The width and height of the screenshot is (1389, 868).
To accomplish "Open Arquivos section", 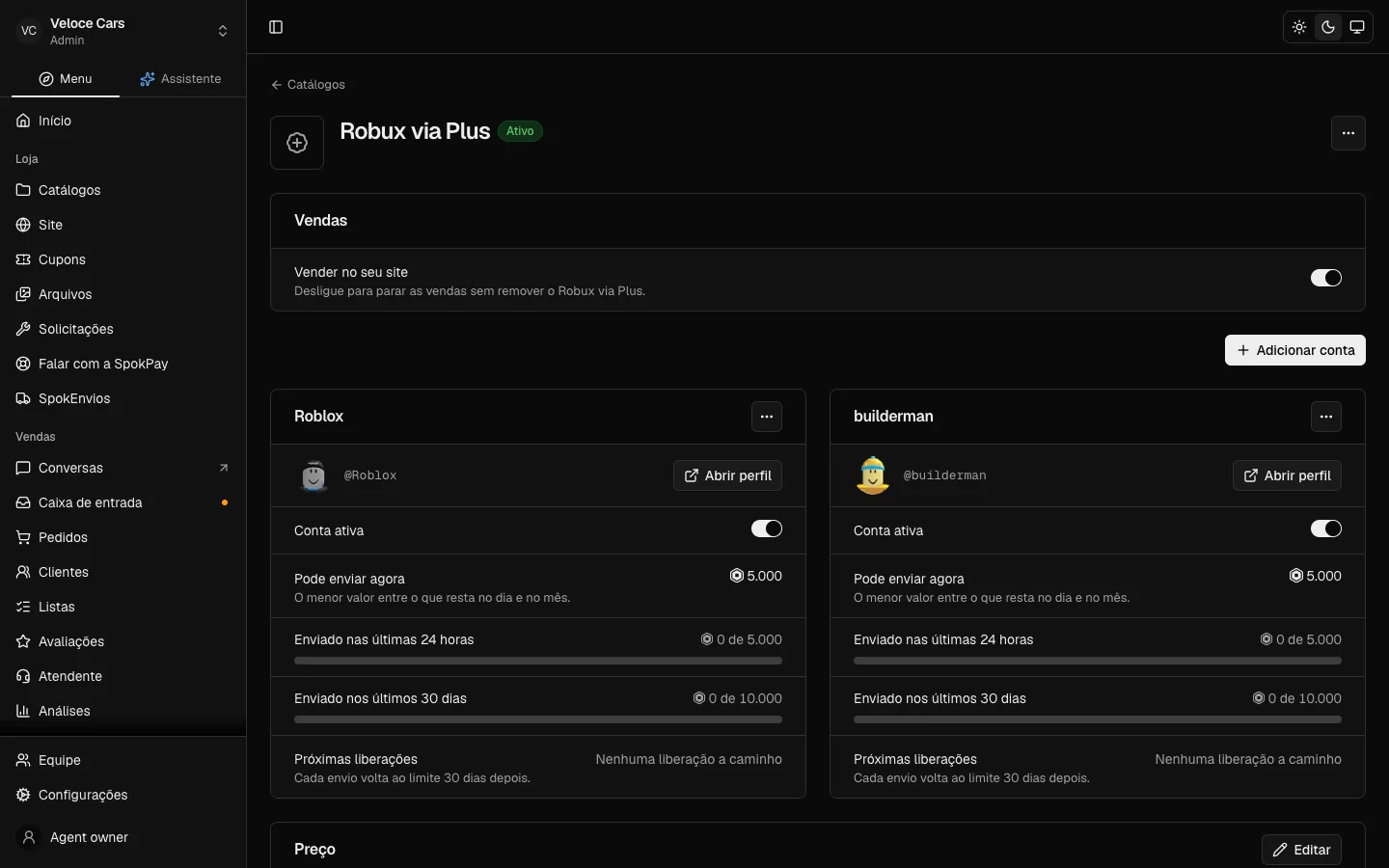I will coord(123,294).
